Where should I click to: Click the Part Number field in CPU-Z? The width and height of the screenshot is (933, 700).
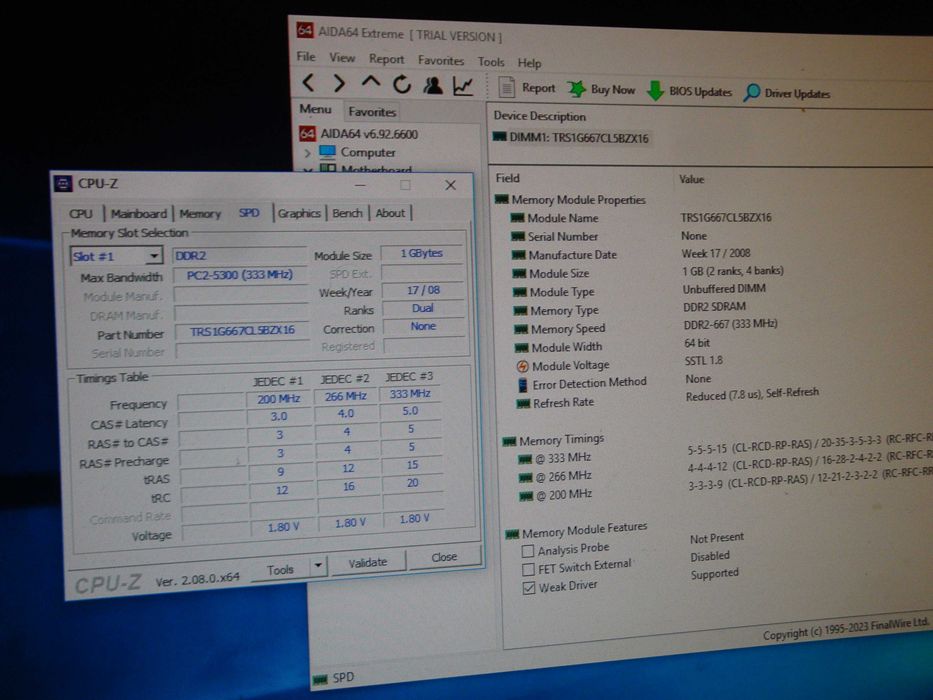point(242,331)
